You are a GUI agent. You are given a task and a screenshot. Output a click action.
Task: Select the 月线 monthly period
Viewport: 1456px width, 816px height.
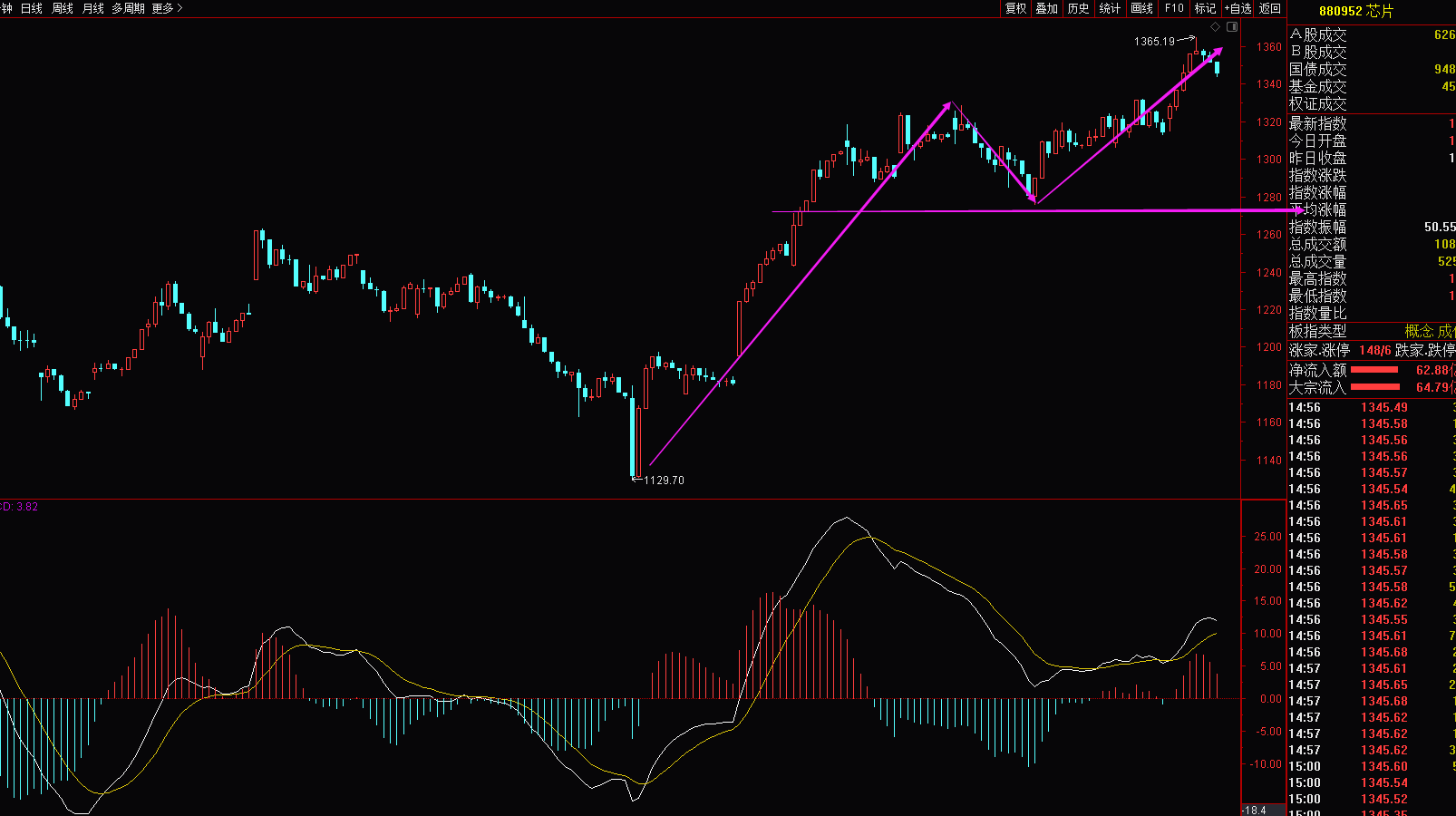pos(93,8)
